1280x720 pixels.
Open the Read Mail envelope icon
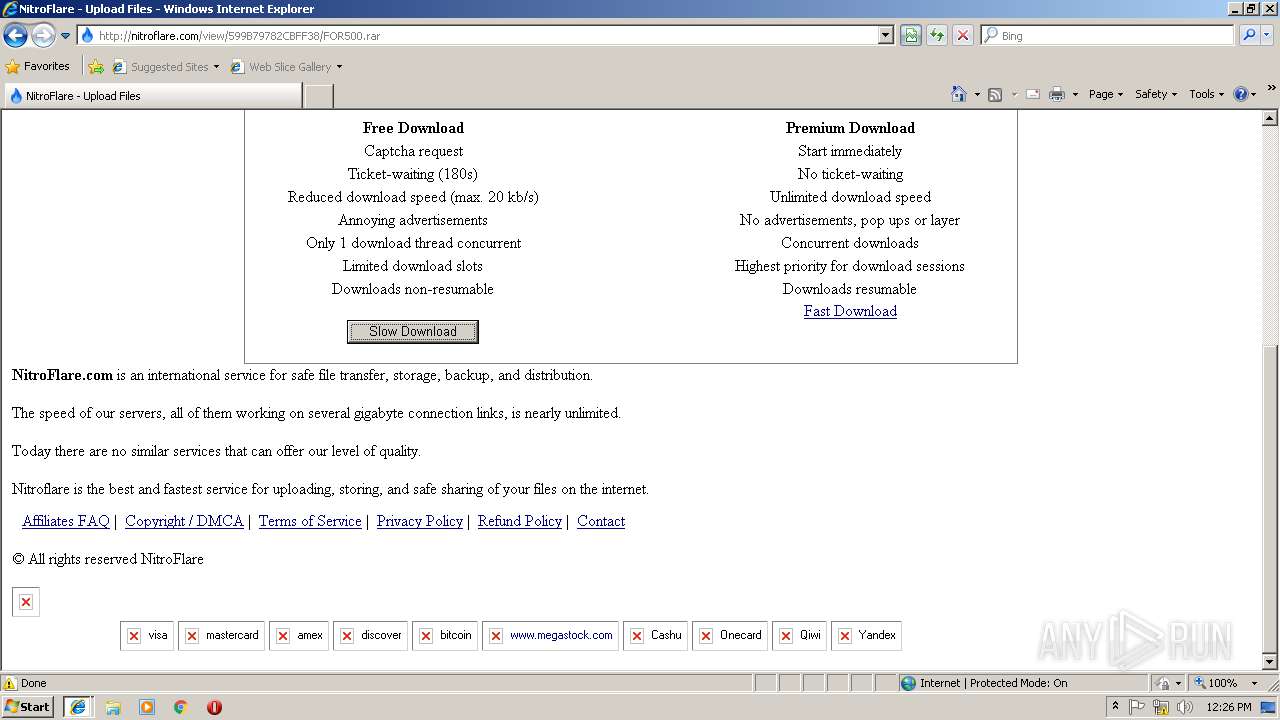(x=1033, y=94)
